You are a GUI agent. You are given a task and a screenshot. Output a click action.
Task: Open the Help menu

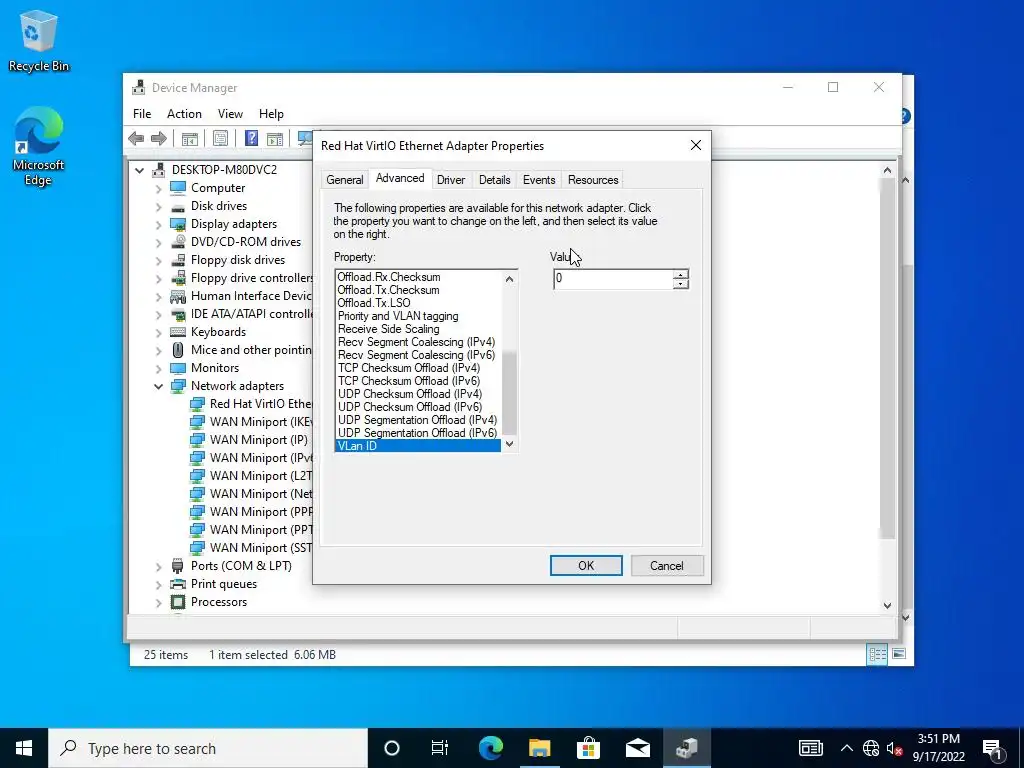coord(271,114)
